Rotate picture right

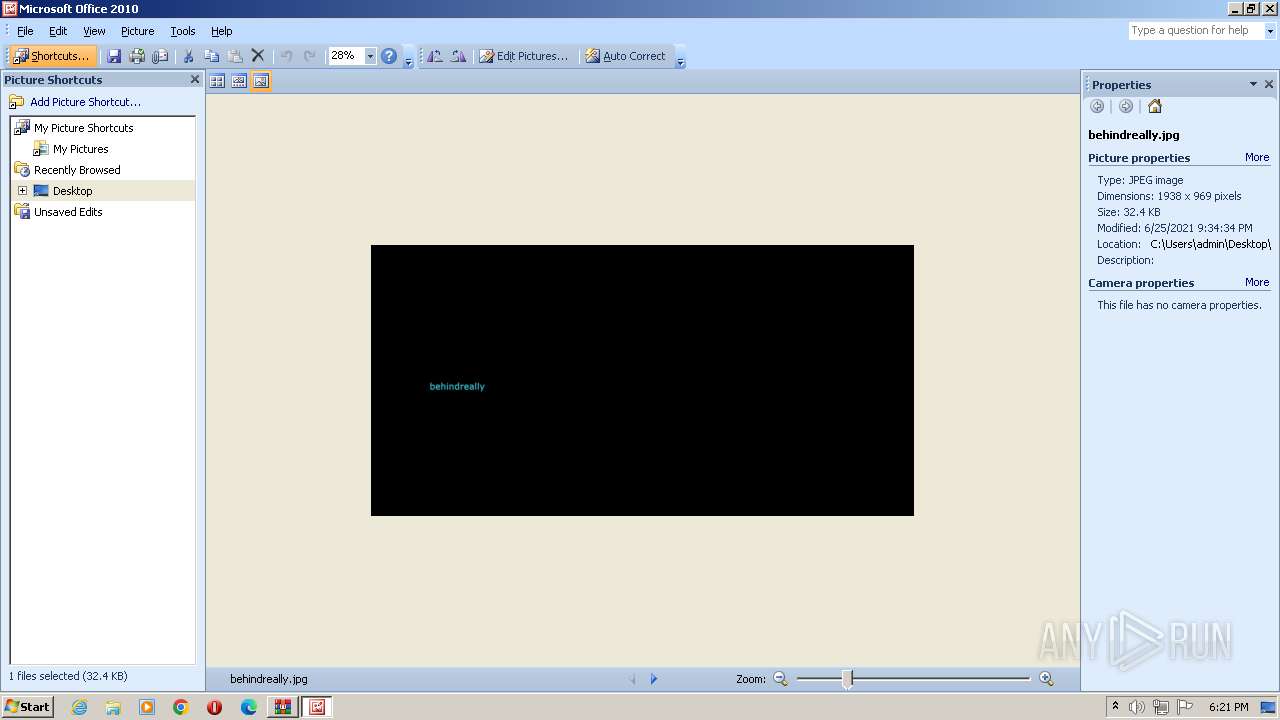point(458,56)
